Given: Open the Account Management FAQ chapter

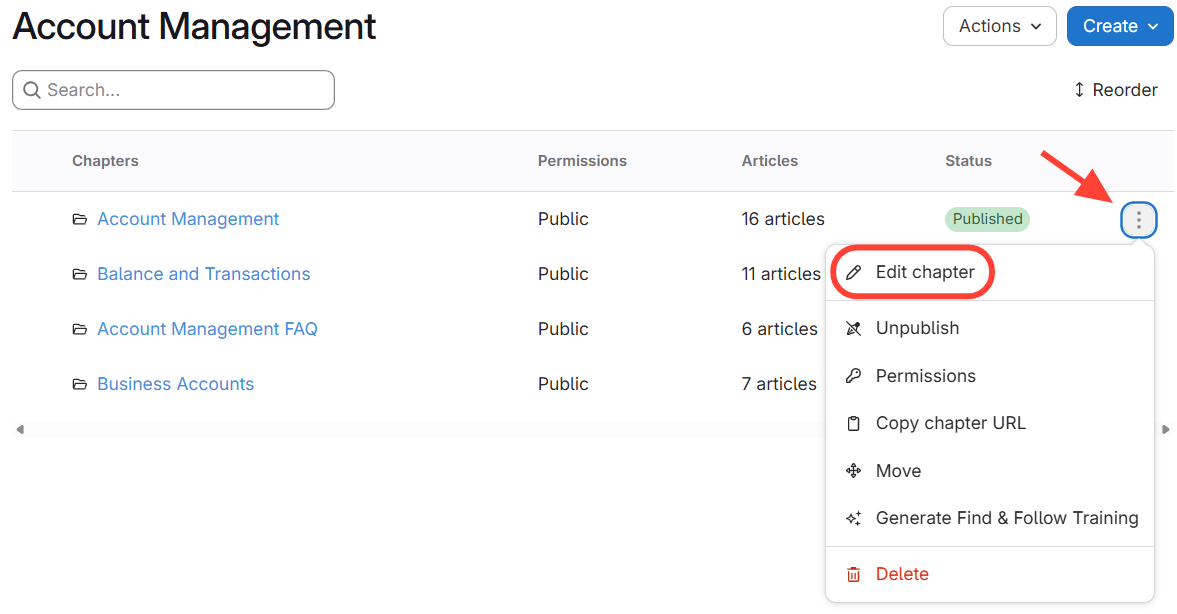Looking at the screenshot, I should (x=207, y=329).
